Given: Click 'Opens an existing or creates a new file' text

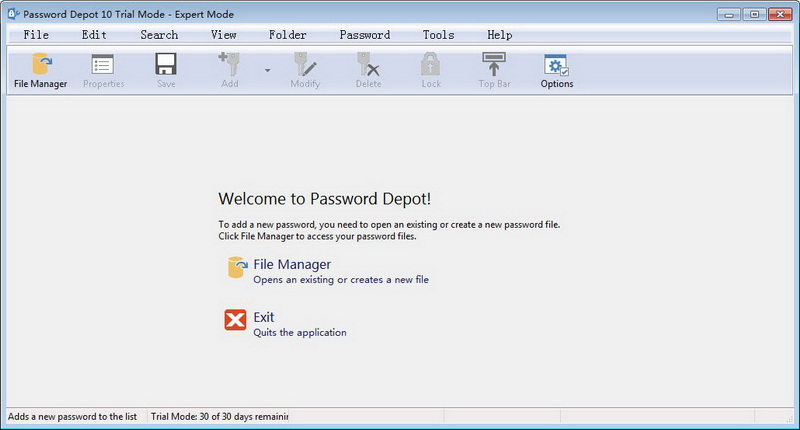Looking at the screenshot, I should point(341,280).
